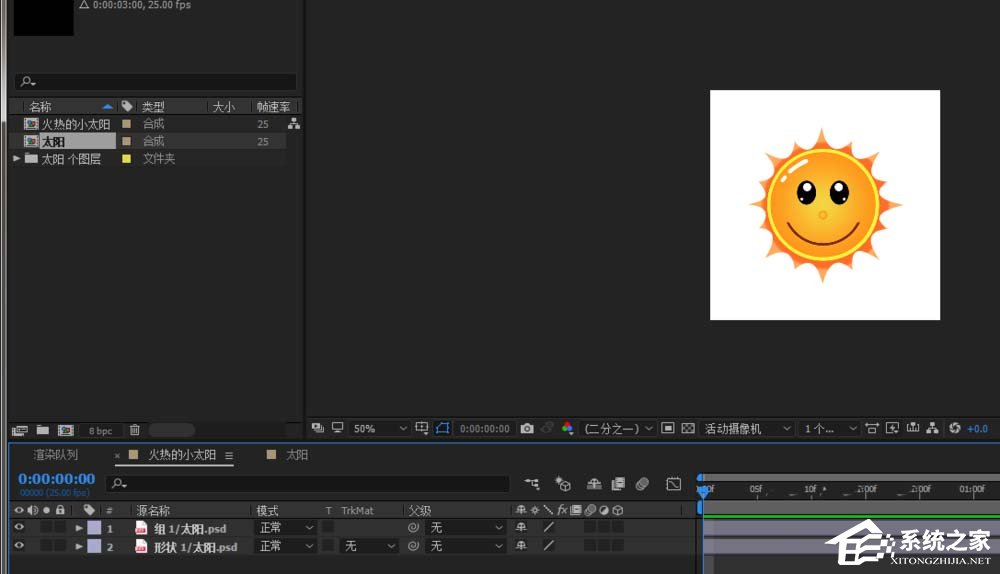This screenshot has height=574, width=1000.
Task: Take a snapshot with the camera icon
Action: click(x=527, y=428)
